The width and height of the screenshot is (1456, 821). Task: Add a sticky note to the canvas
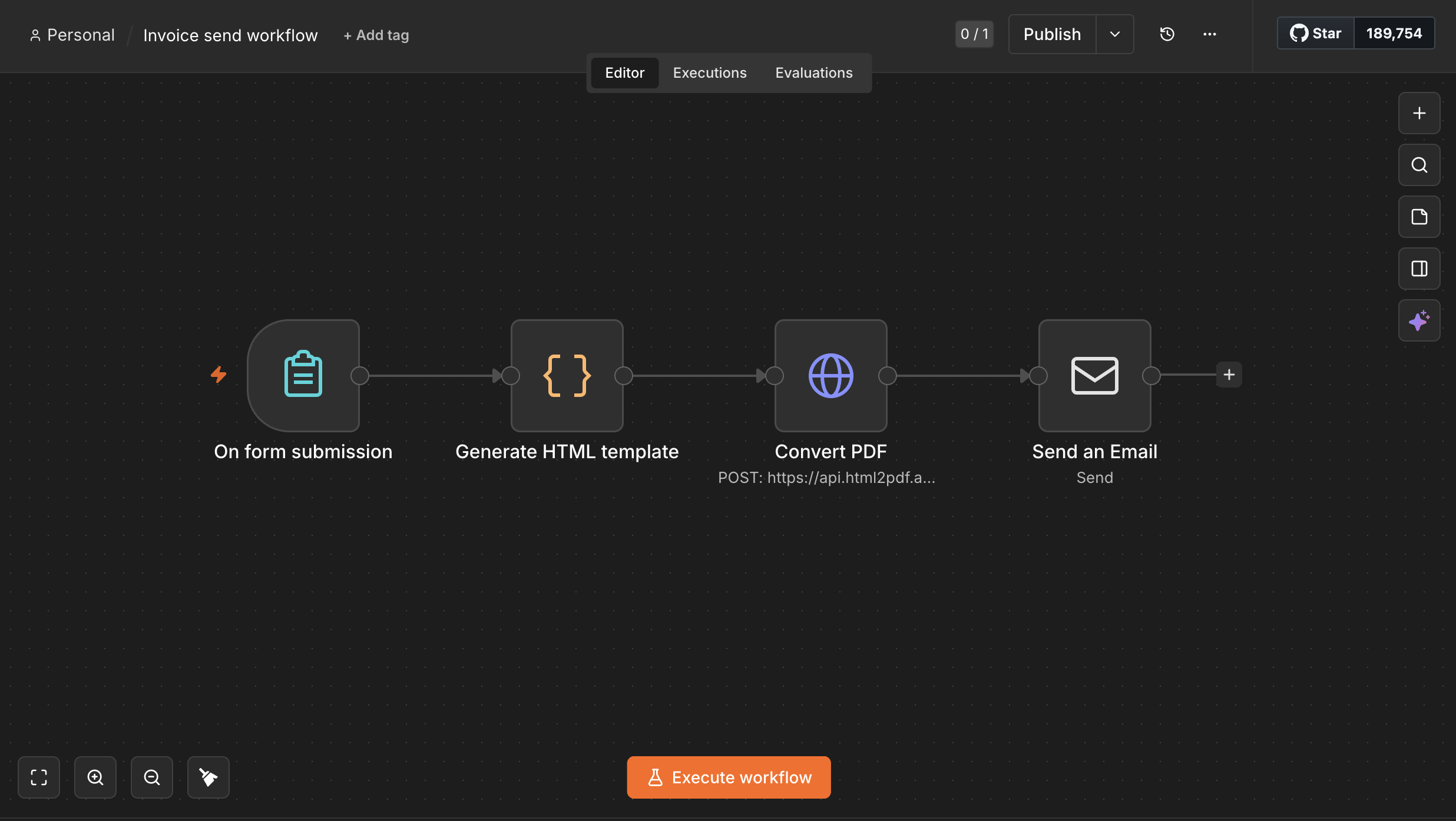tap(1419, 217)
